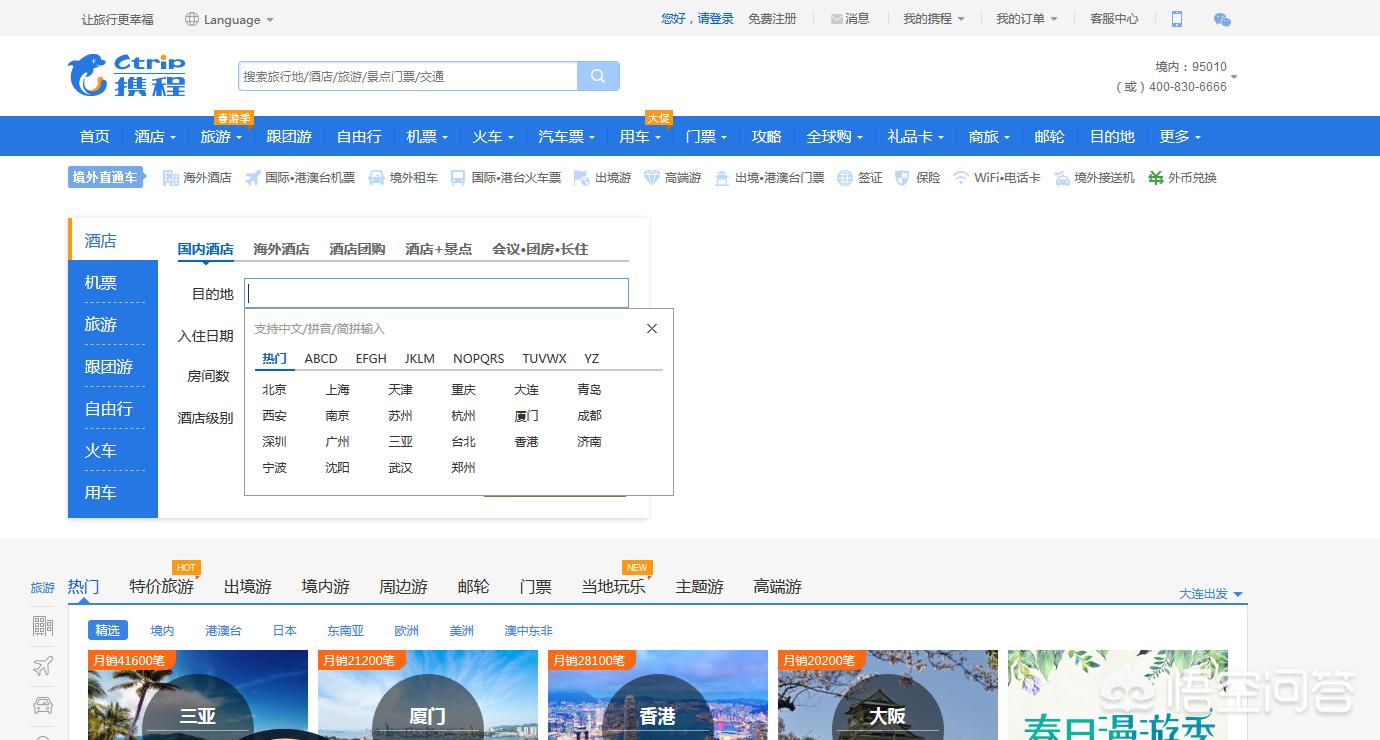
Task: Change departure city 大连出发
Action: tap(1210, 593)
